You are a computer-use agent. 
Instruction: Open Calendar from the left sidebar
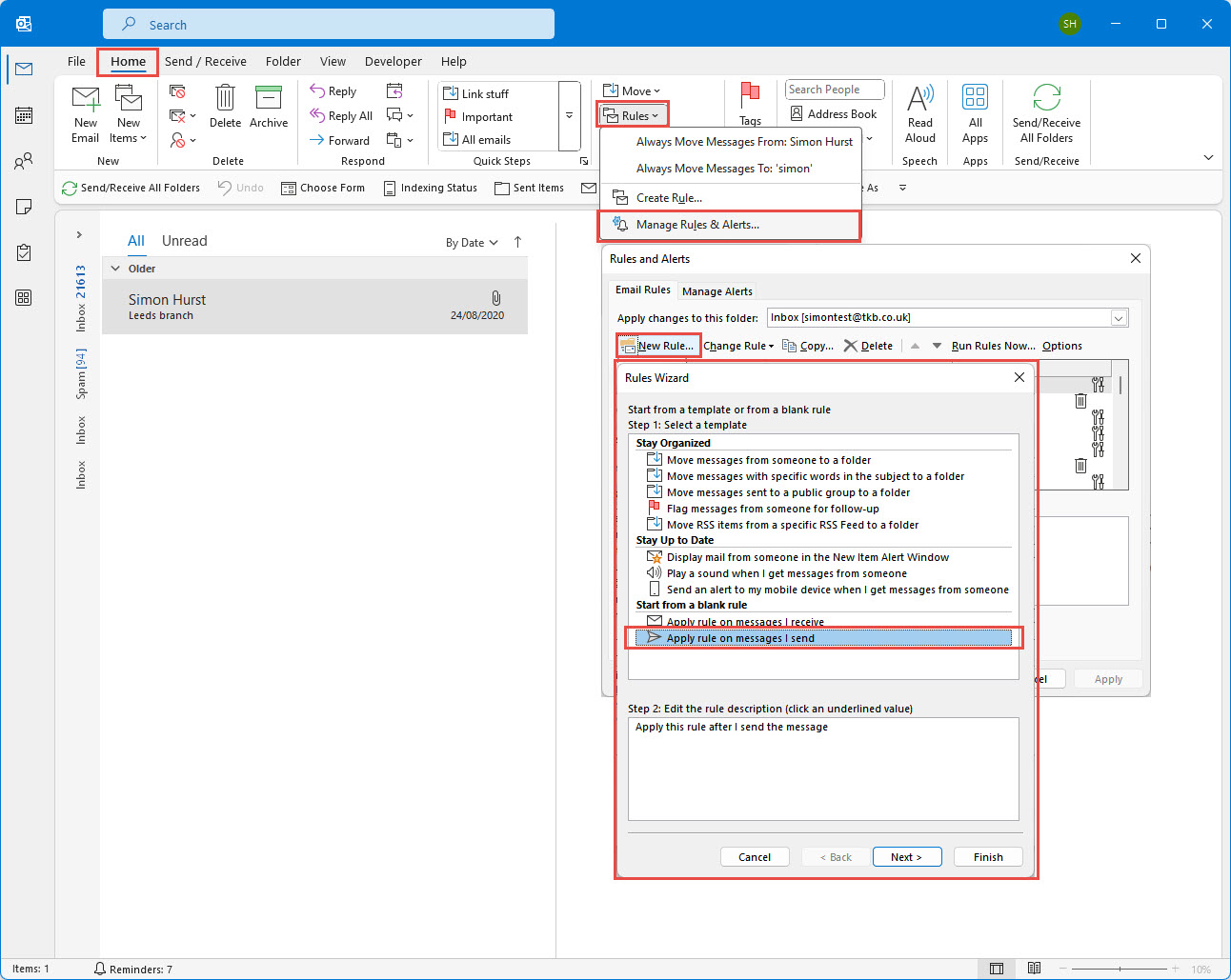[24, 115]
